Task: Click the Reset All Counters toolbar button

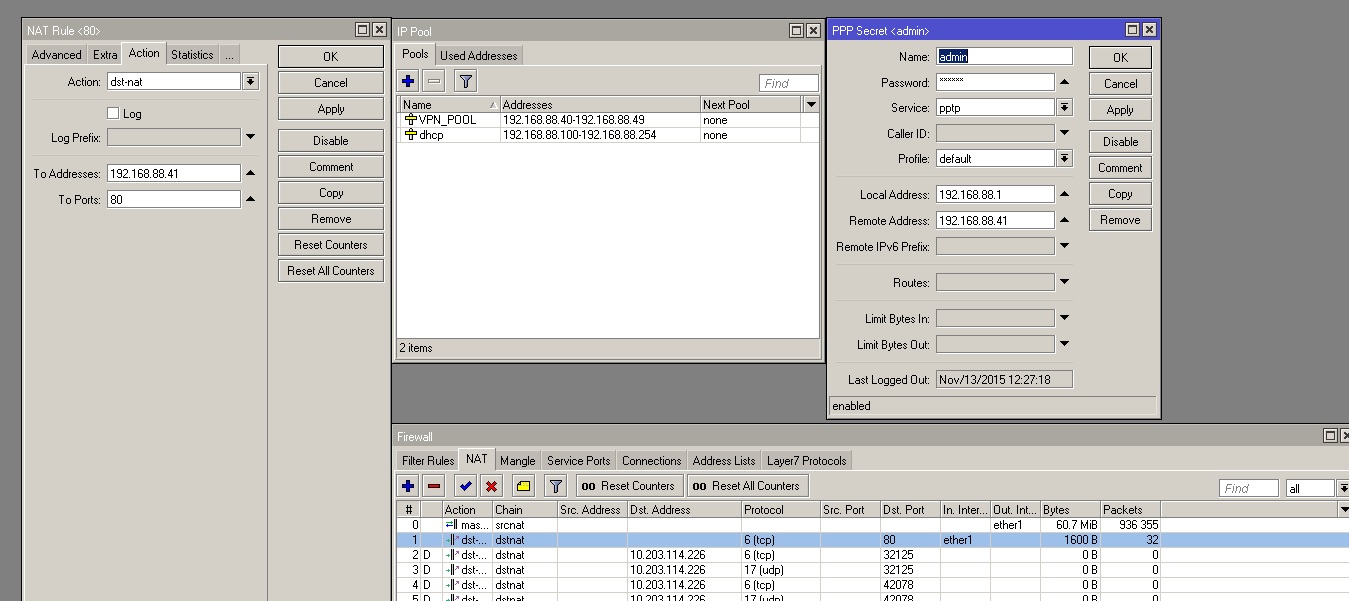Action: point(746,486)
